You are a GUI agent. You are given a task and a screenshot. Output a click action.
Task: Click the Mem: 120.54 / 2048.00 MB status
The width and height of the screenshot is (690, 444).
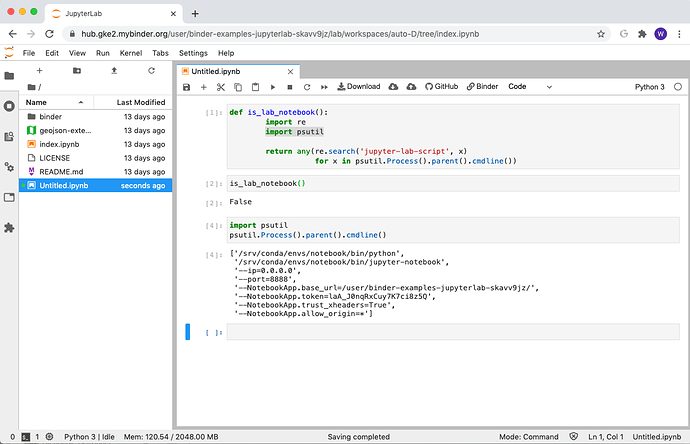[x=171, y=437]
